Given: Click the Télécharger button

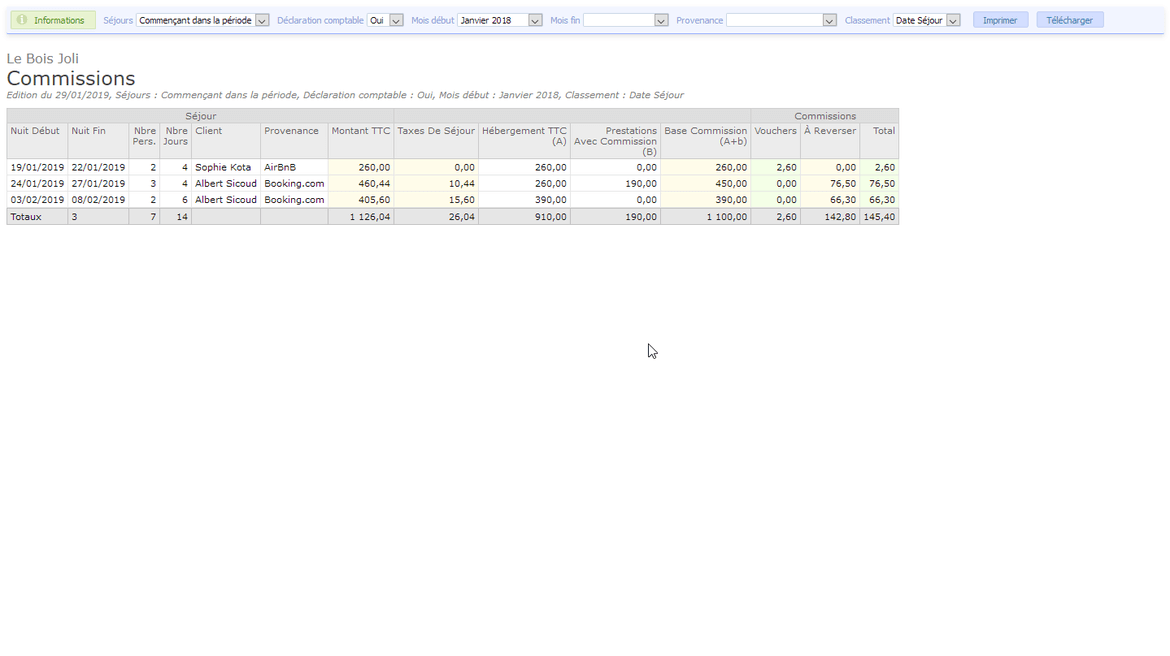Looking at the screenshot, I should [1069, 20].
